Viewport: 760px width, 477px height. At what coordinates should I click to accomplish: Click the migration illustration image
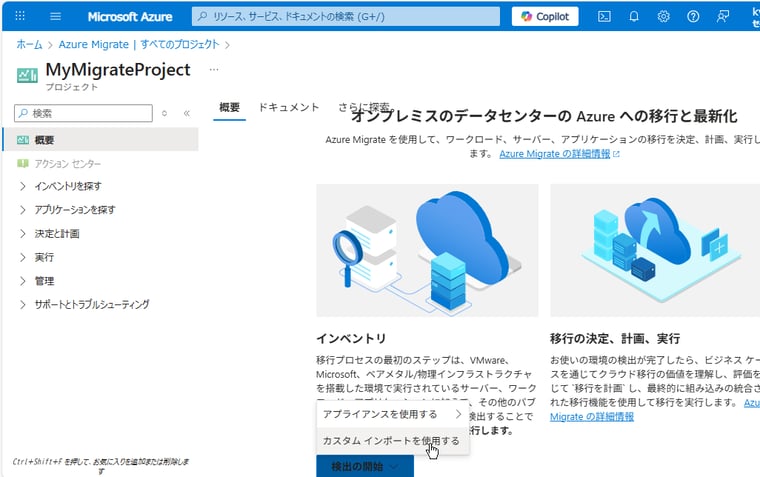(655, 250)
